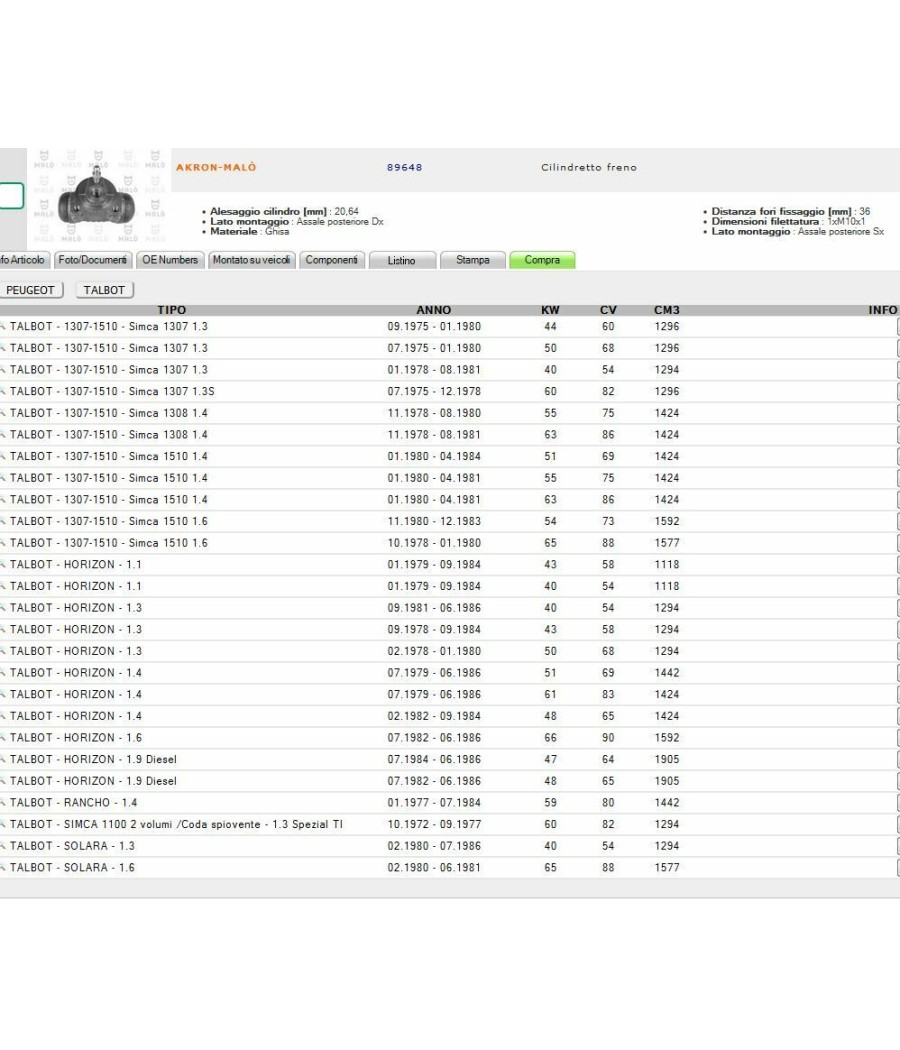The height and width of the screenshot is (1050, 900).
Task: Click the TIPO column header
Action: coord(171,310)
